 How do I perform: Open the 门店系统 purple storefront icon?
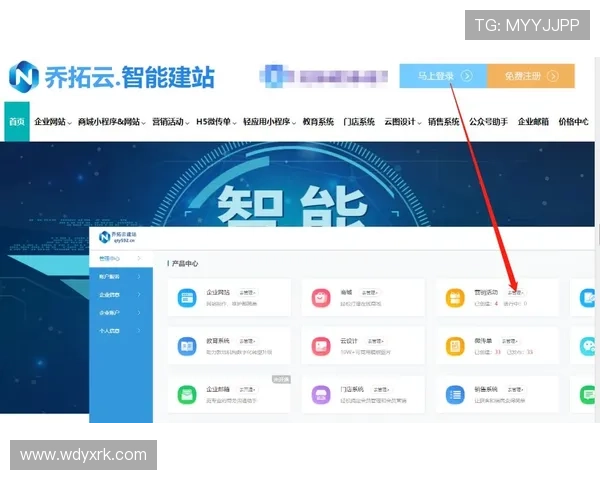pos(321,395)
